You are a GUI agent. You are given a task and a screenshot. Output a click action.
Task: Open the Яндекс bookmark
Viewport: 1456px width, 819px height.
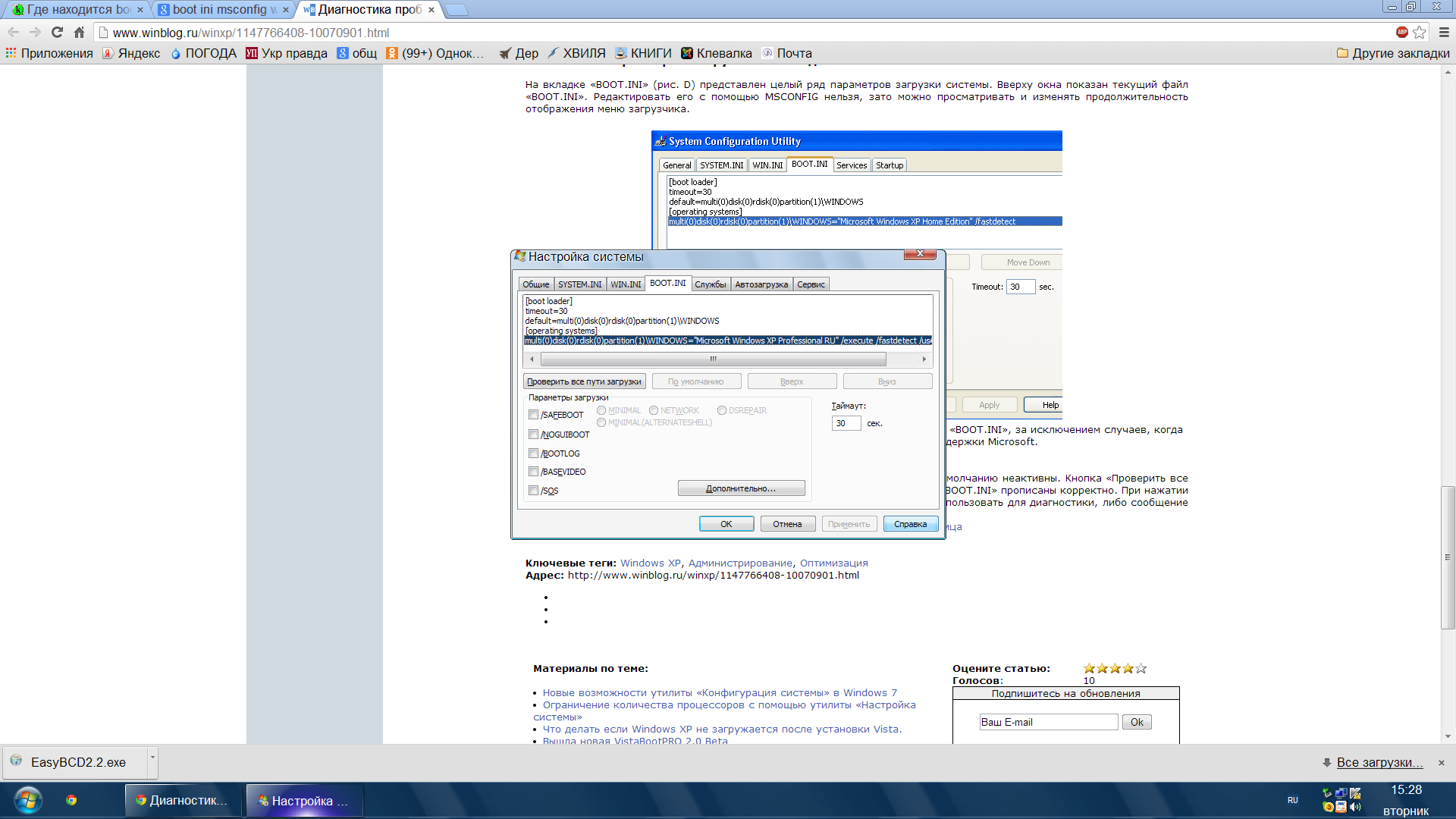point(131,53)
